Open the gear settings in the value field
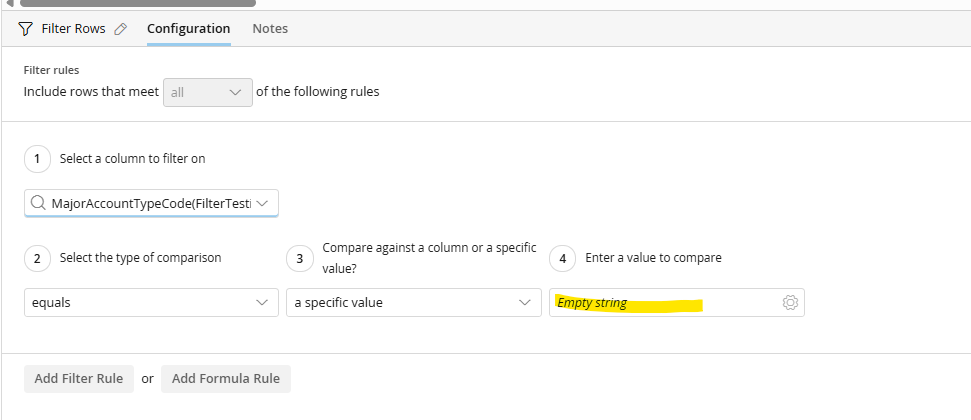The height and width of the screenshot is (420, 971). click(x=789, y=303)
